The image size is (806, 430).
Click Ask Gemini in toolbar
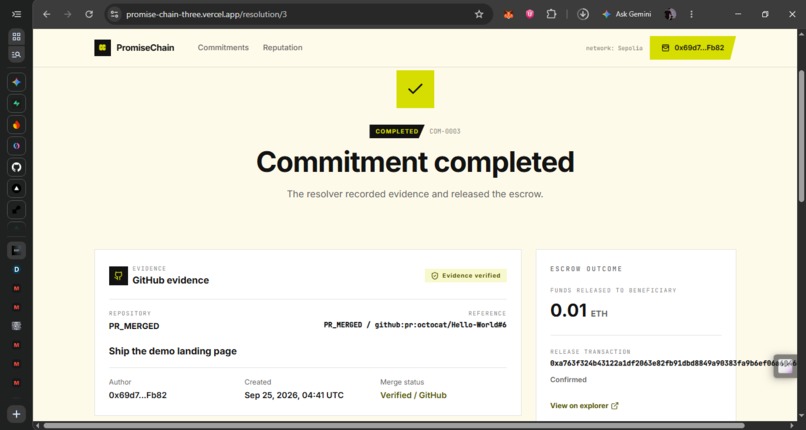627,14
